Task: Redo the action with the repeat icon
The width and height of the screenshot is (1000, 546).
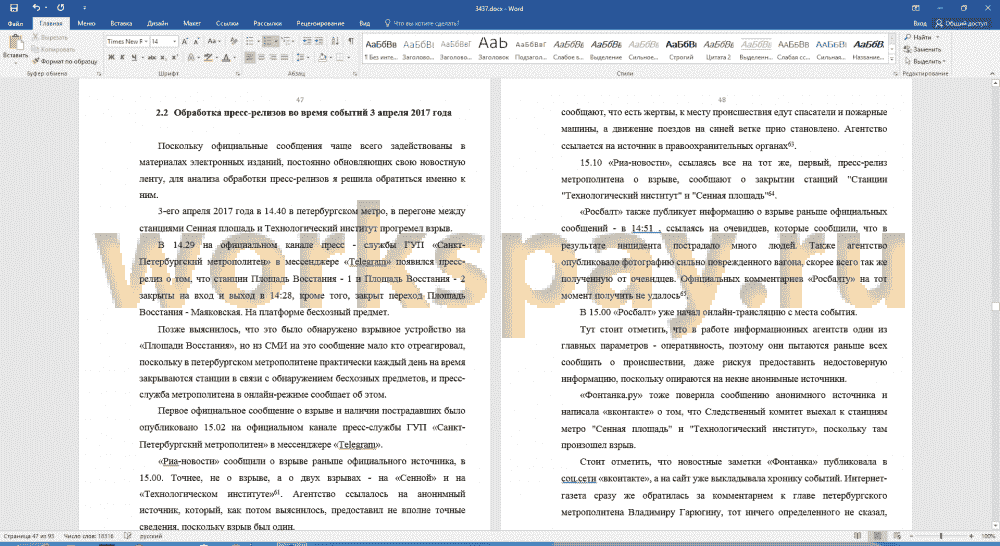Action: [61, 8]
